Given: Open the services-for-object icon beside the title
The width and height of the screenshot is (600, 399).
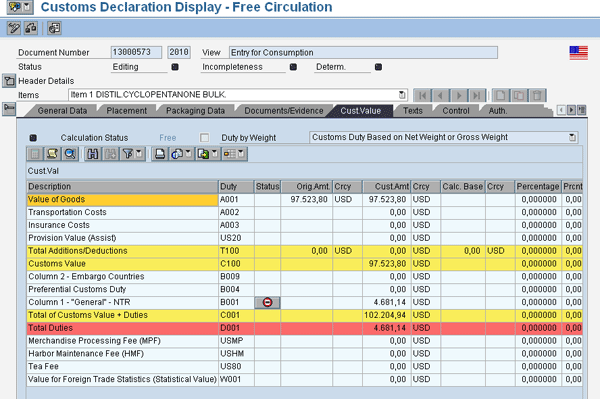Looking at the screenshot, I should 15,7.
